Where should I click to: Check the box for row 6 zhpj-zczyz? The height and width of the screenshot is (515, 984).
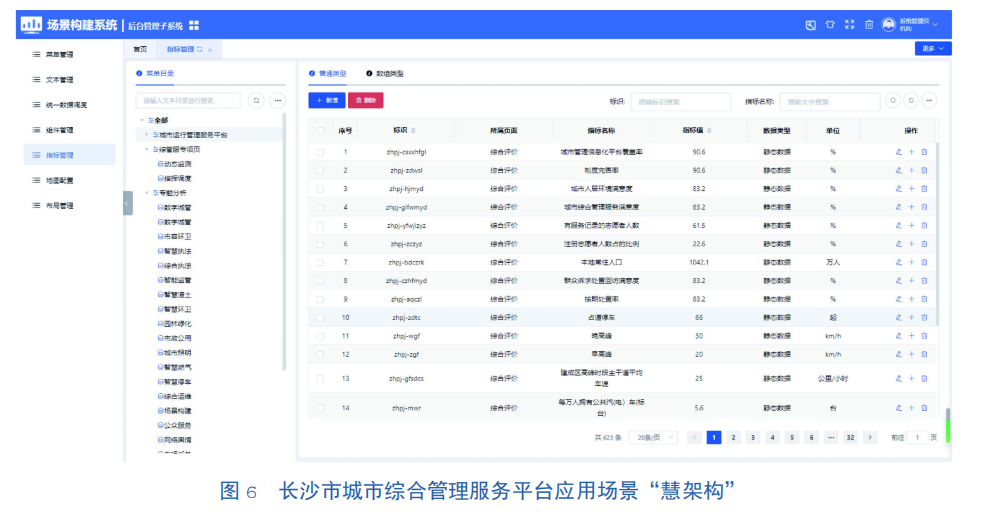tap(321, 244)
